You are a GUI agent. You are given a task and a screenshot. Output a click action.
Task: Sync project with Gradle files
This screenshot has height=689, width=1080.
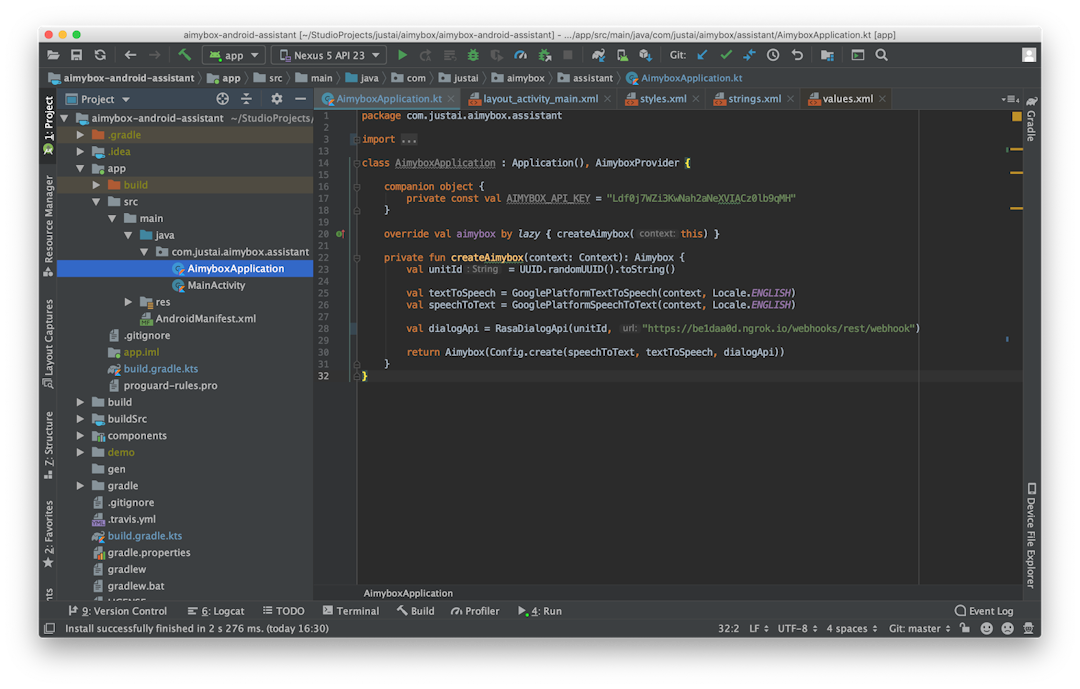[598, 55]
